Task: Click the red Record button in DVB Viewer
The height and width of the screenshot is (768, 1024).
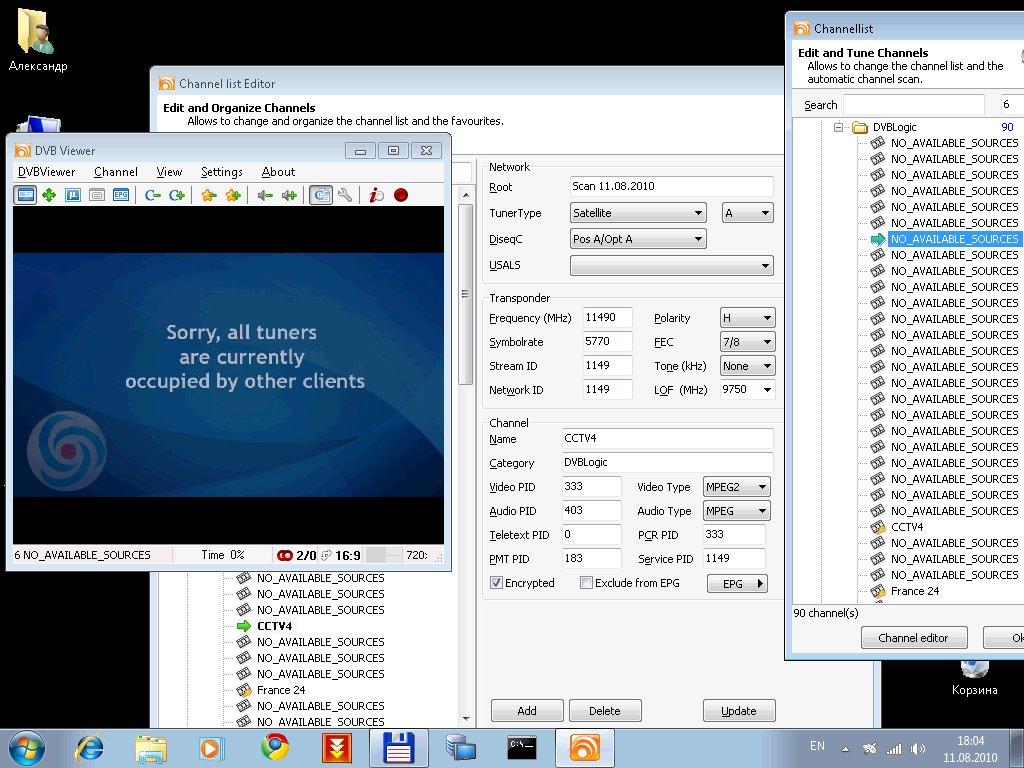Action: (x=401, y=196)
